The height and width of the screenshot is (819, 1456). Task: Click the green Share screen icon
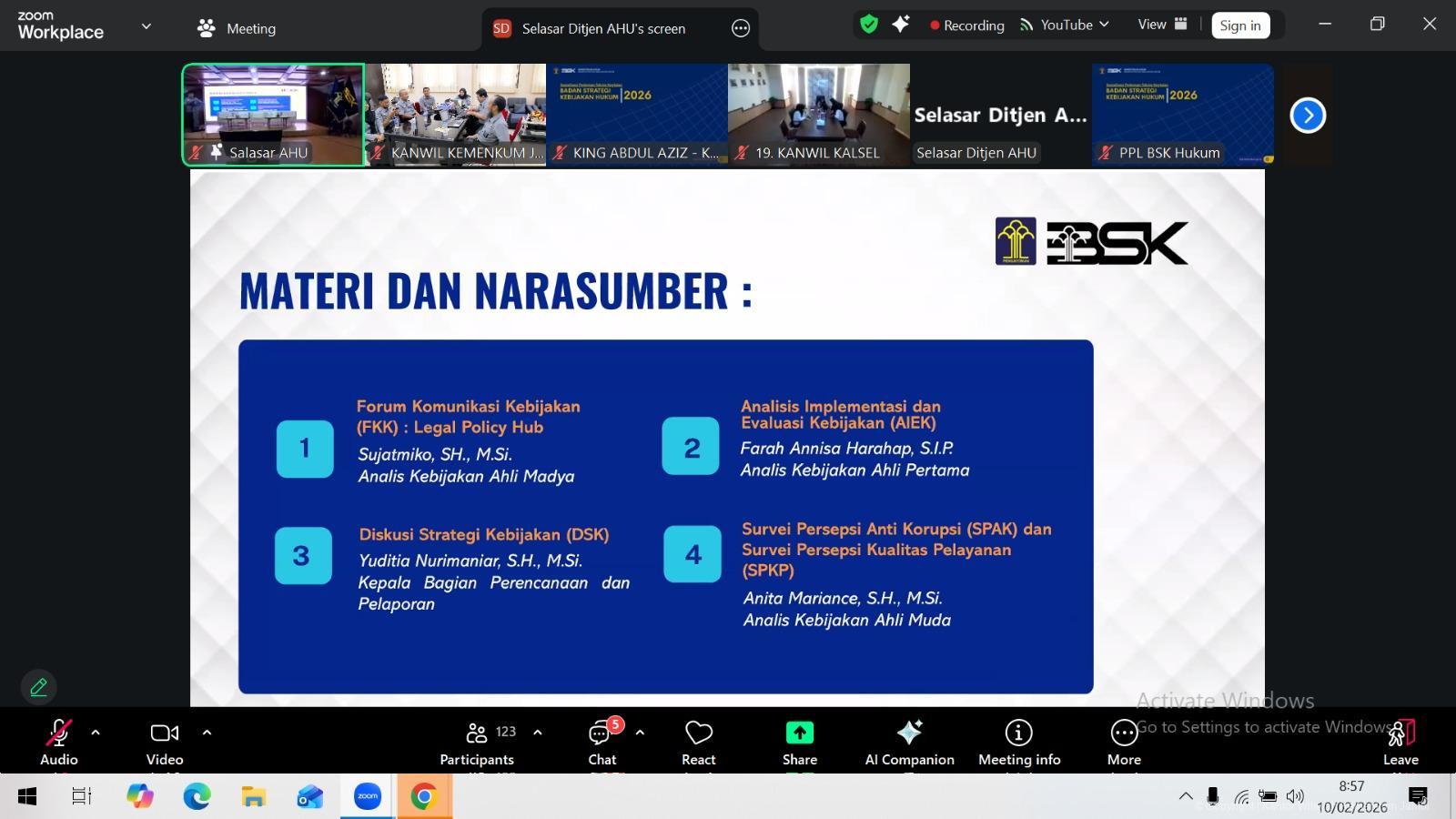click(799, 733)
